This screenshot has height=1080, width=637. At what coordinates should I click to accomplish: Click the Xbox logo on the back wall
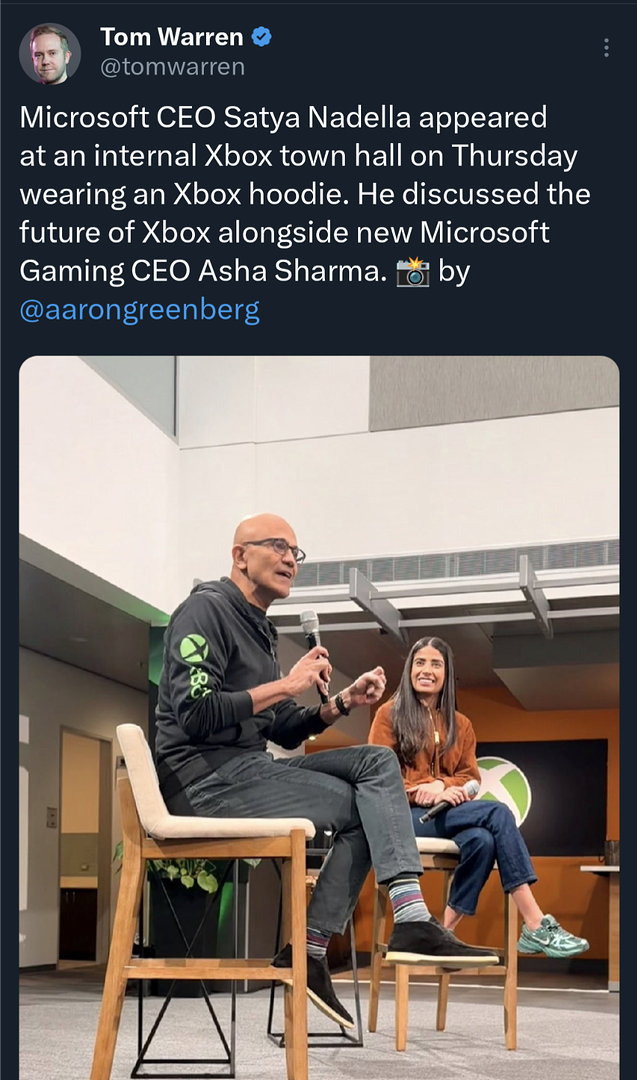tap(505, 787)
